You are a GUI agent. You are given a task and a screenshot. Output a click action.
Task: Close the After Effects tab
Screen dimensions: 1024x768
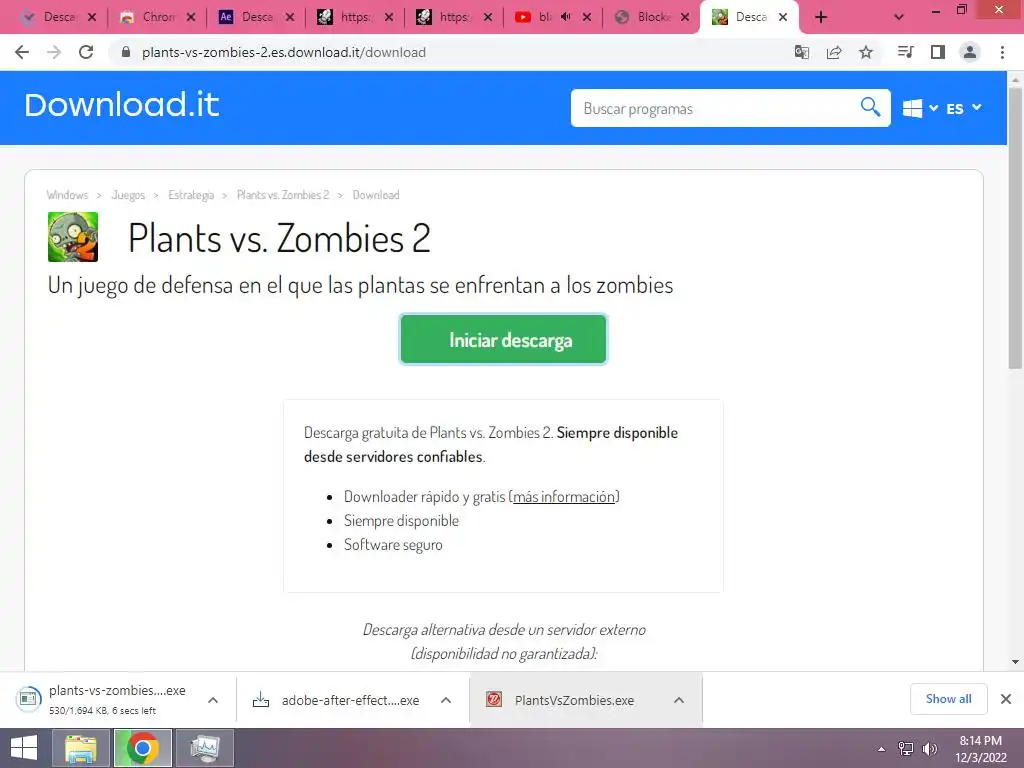click(290, 18)
